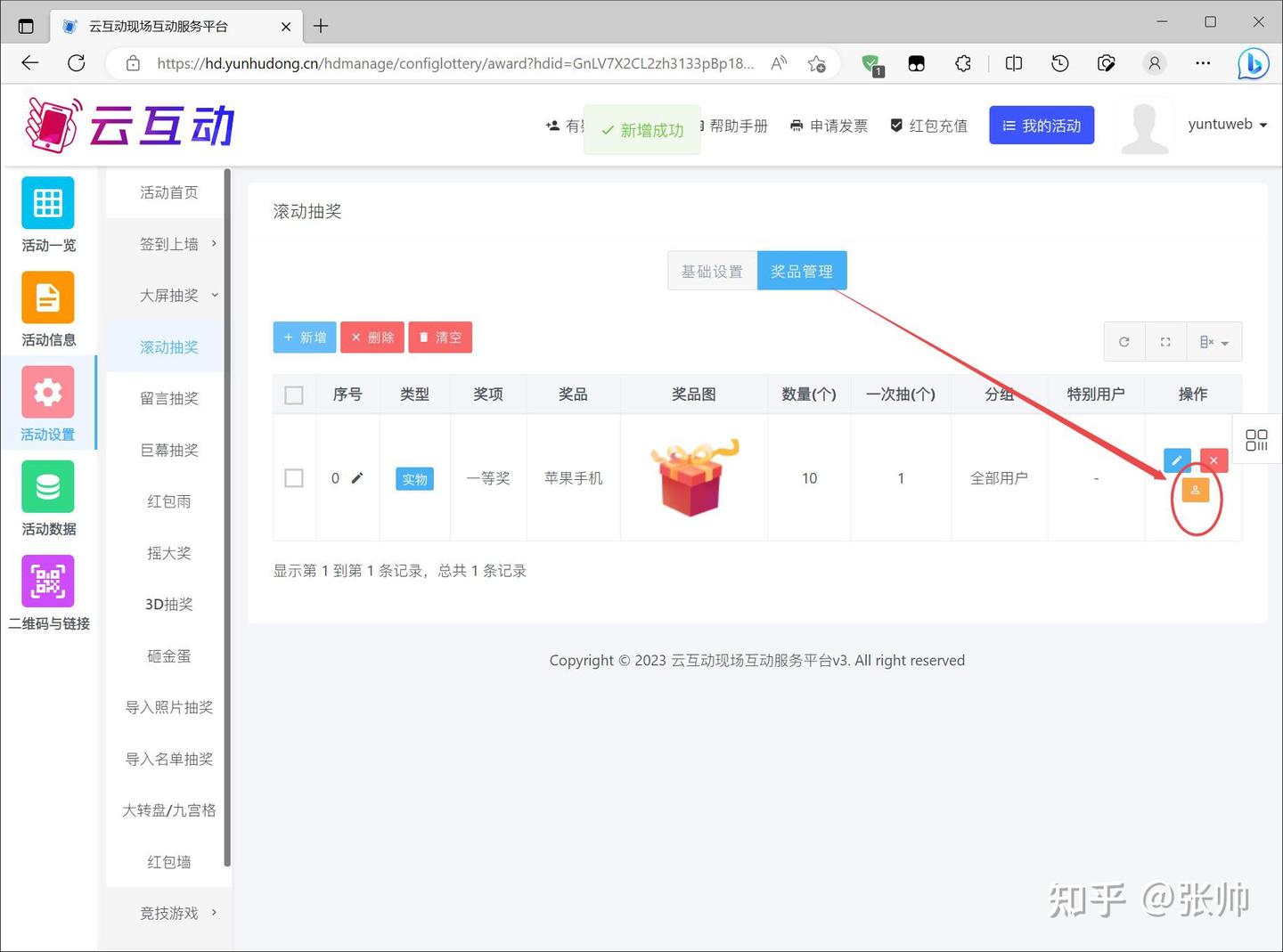The width and height of the screenshot is (1283, 952).
Task: Tick the checkbox for the 苹果手机 row
Action: 294,478
